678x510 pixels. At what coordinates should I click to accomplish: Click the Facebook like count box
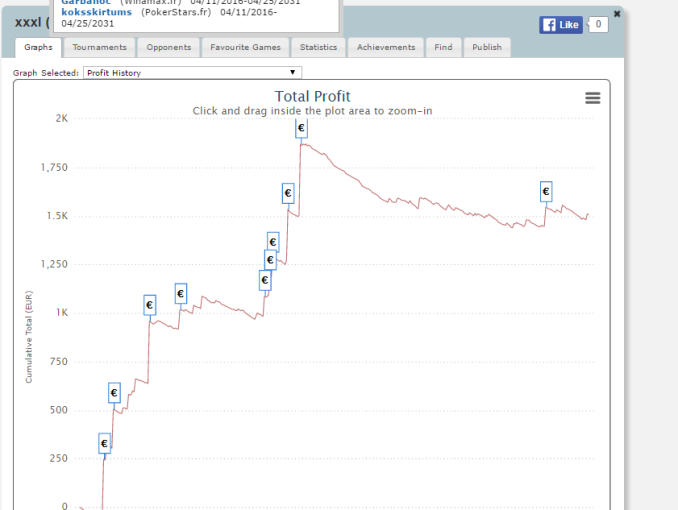598,25
